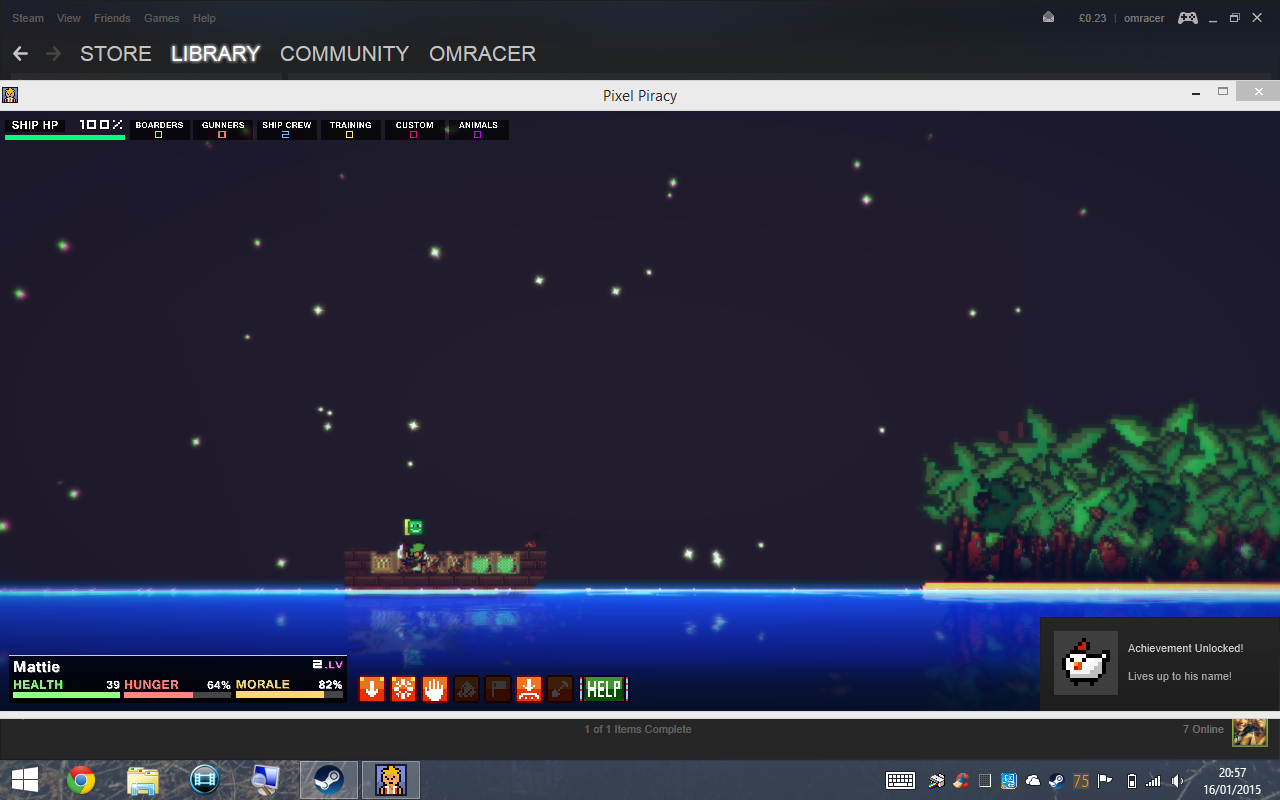Click the Ship HP green bar
The width and height of the screenshot is (1280, 800).
click(x=65, y=137)
